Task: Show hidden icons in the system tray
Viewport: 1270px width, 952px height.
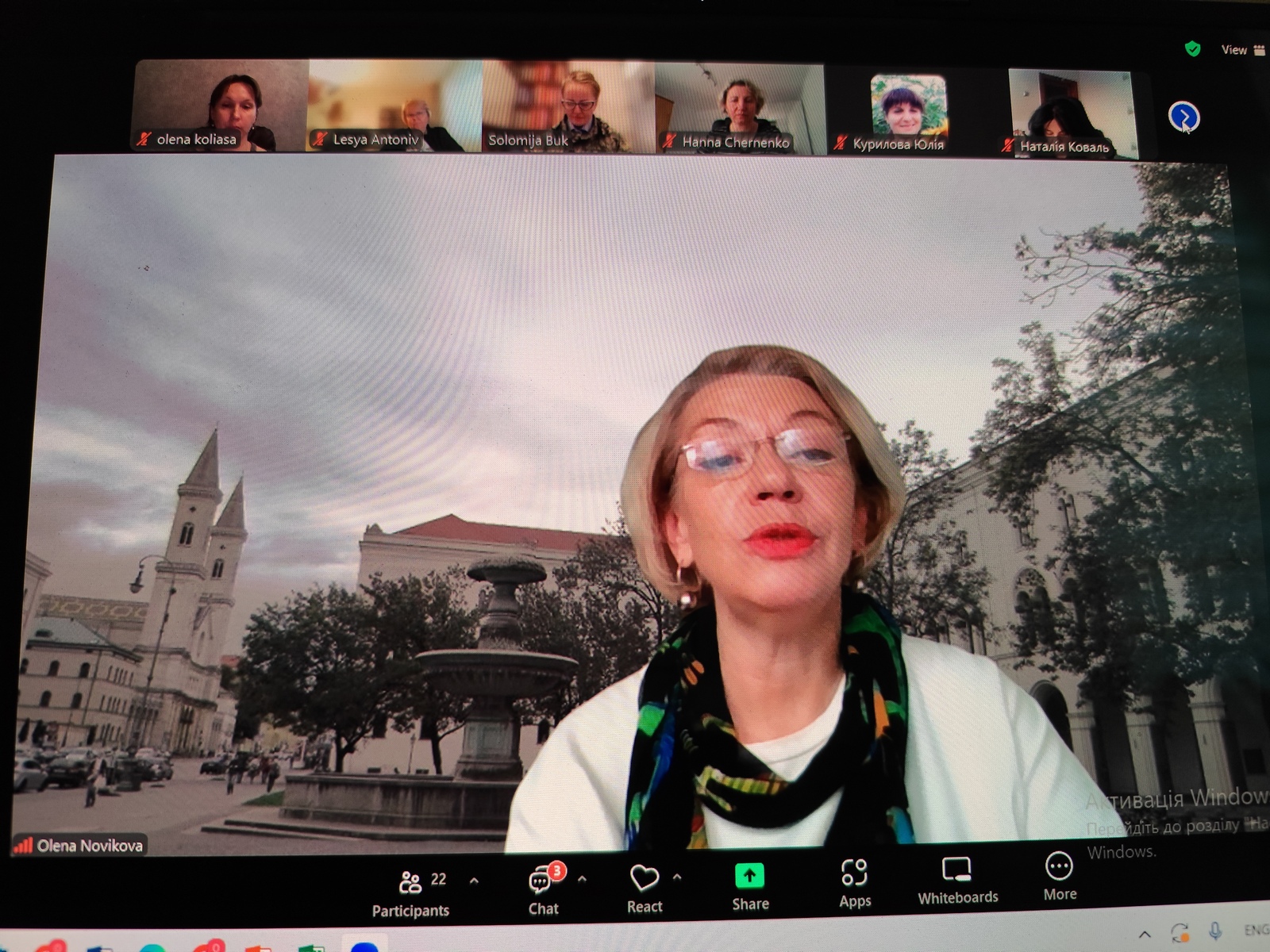Action: coord(1145,934)
